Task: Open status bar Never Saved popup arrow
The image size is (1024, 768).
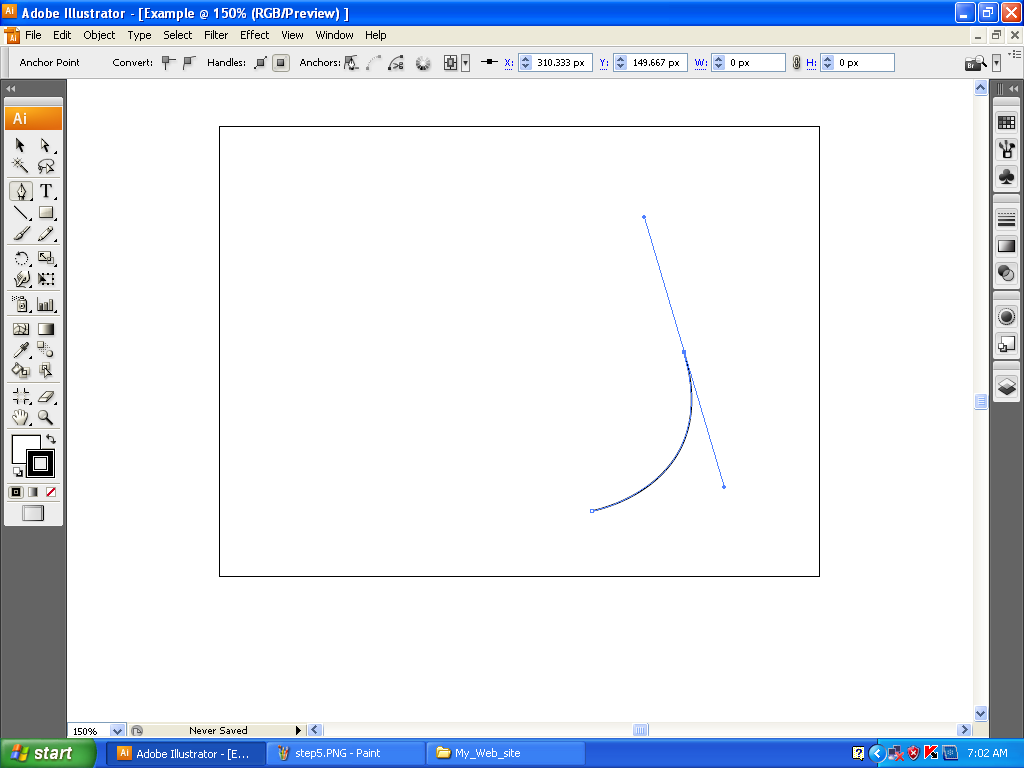Action: coord(298,731)
